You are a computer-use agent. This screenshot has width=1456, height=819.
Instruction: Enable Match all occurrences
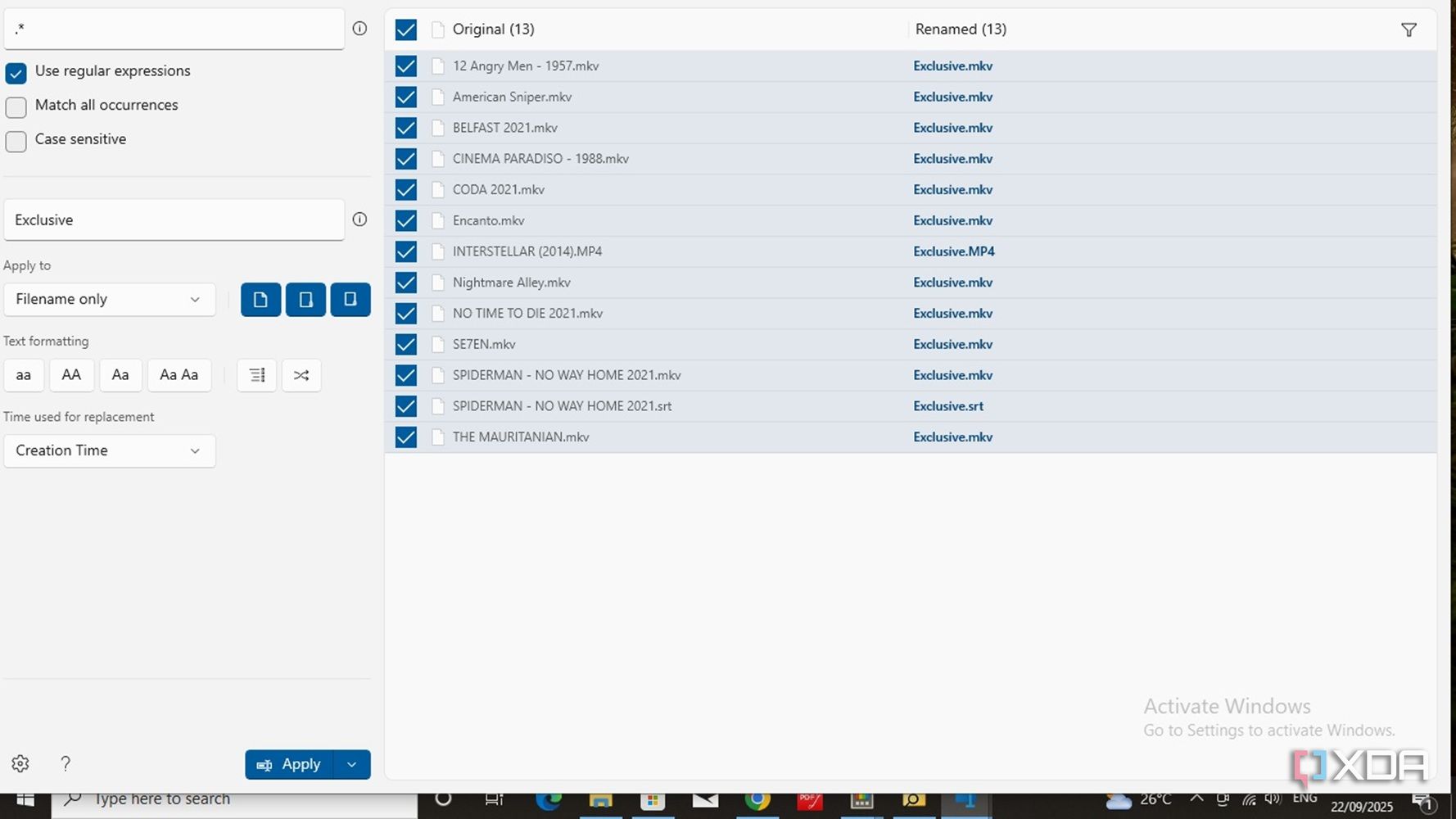tap(16, 107)
